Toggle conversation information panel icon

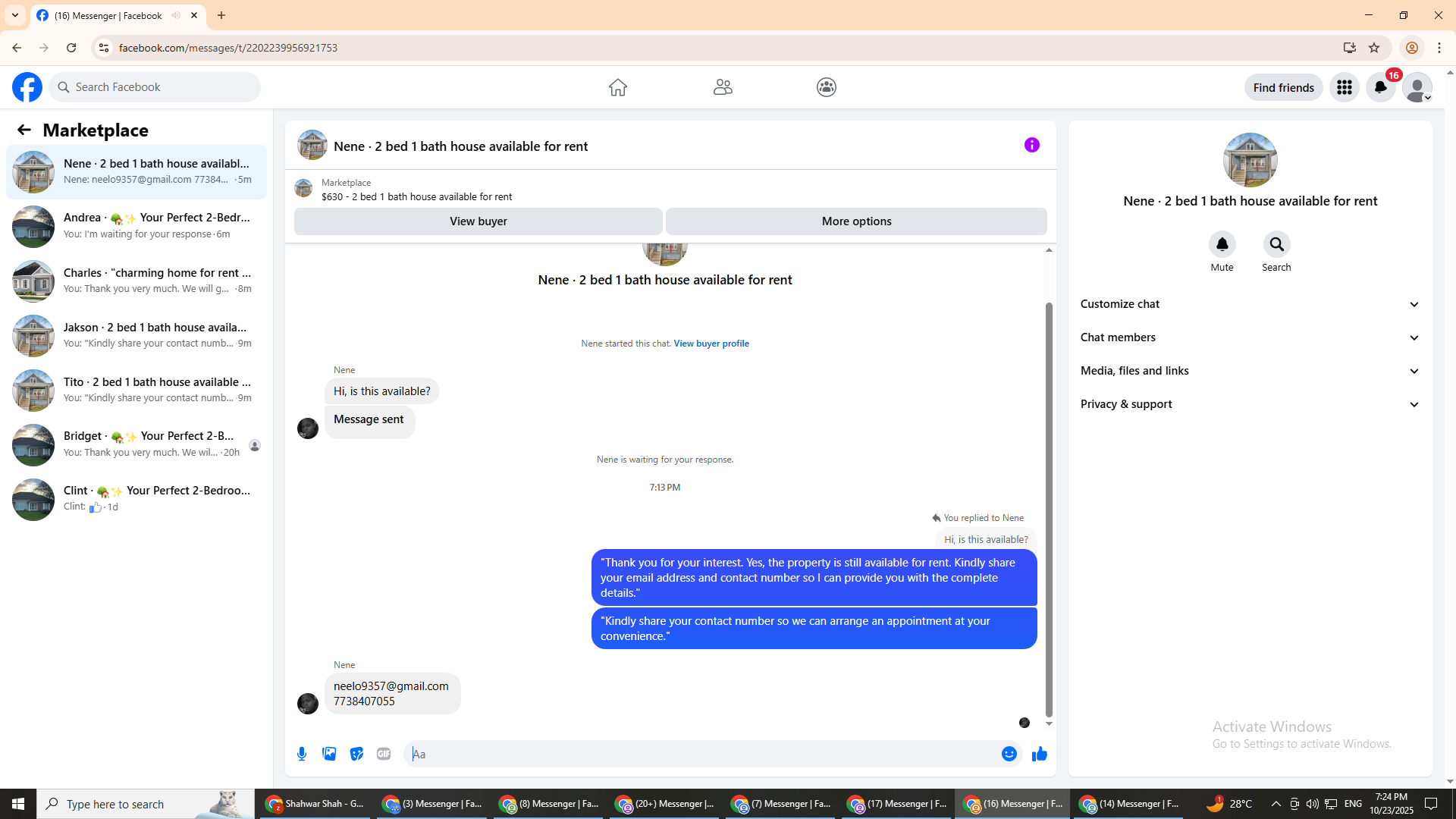click(x=1031, y=145)
